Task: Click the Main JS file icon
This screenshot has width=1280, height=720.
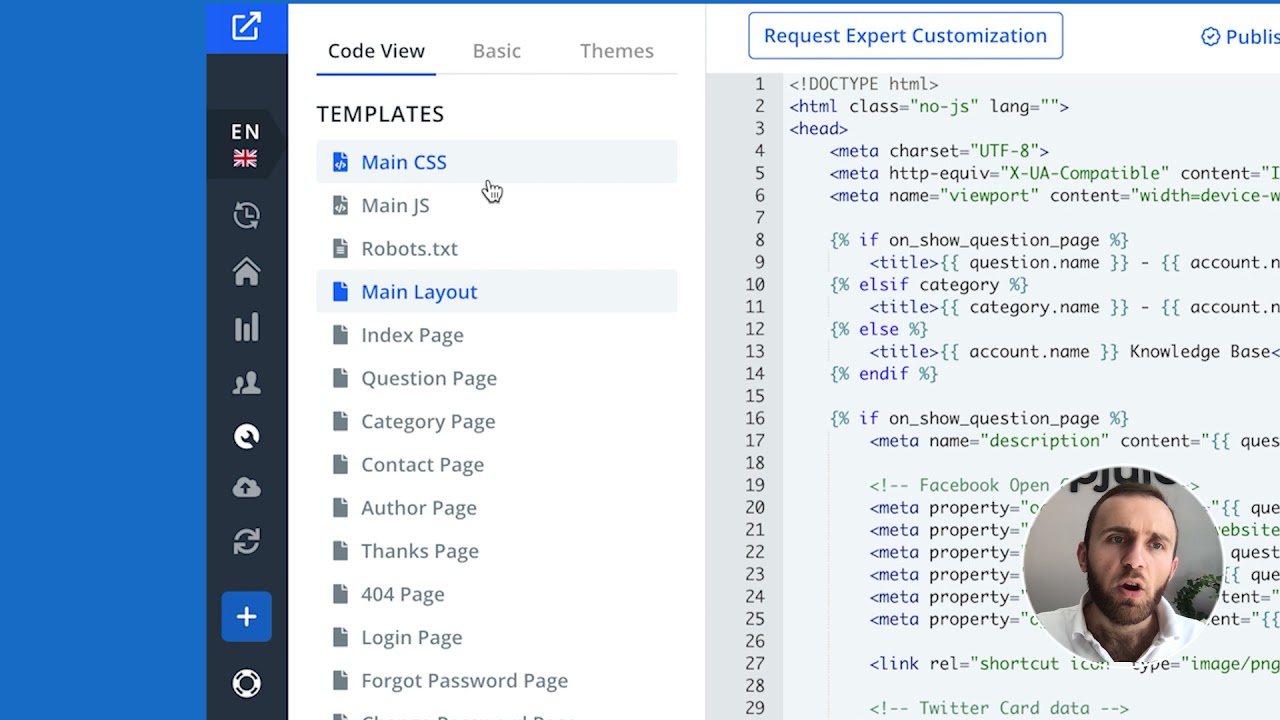Action: click(x=340, y=205)
